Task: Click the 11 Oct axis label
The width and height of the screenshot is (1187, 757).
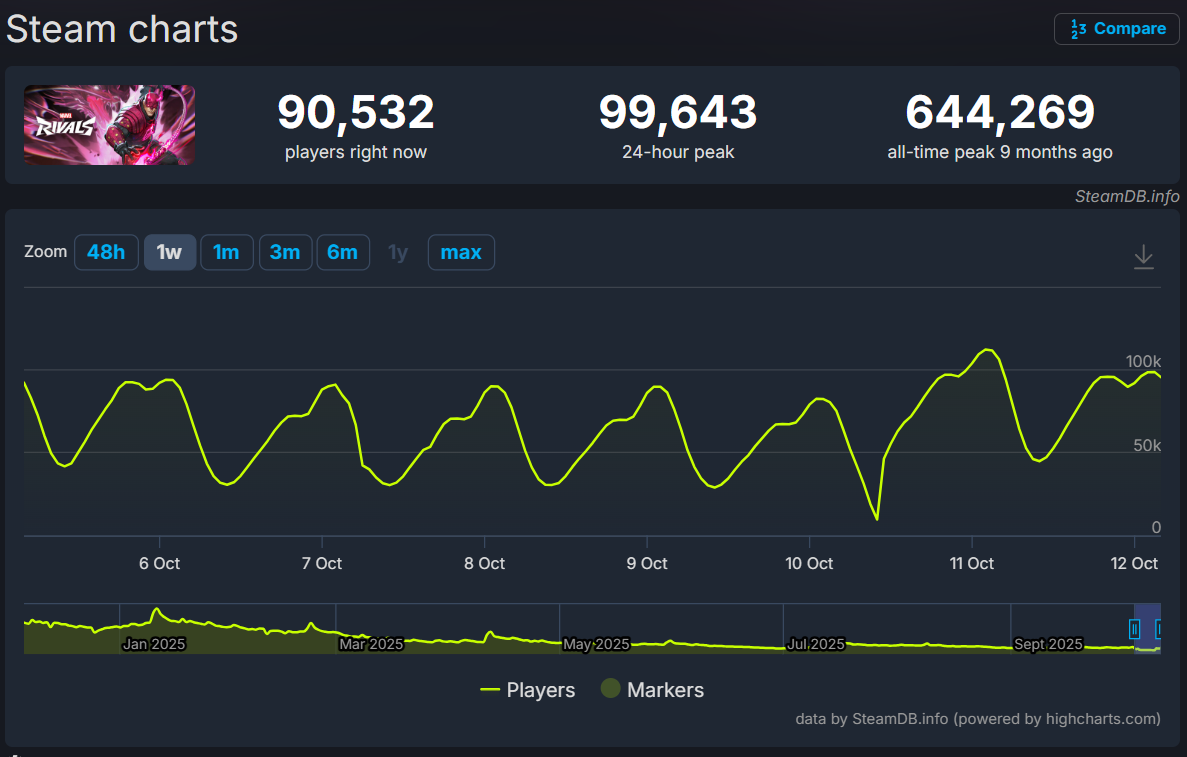Action: click(972, 563)
